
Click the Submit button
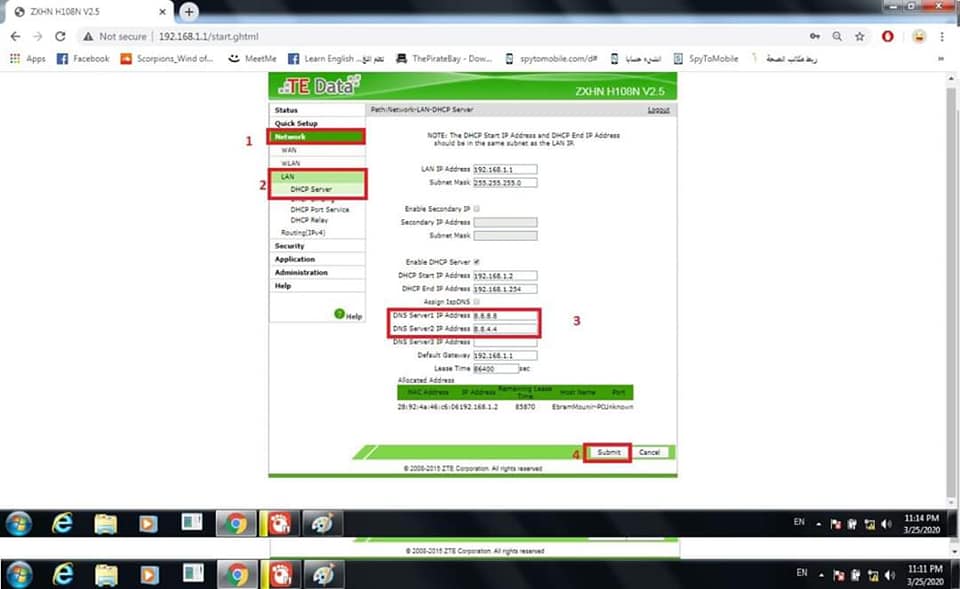pyautogui.click(x=608, y=452)
